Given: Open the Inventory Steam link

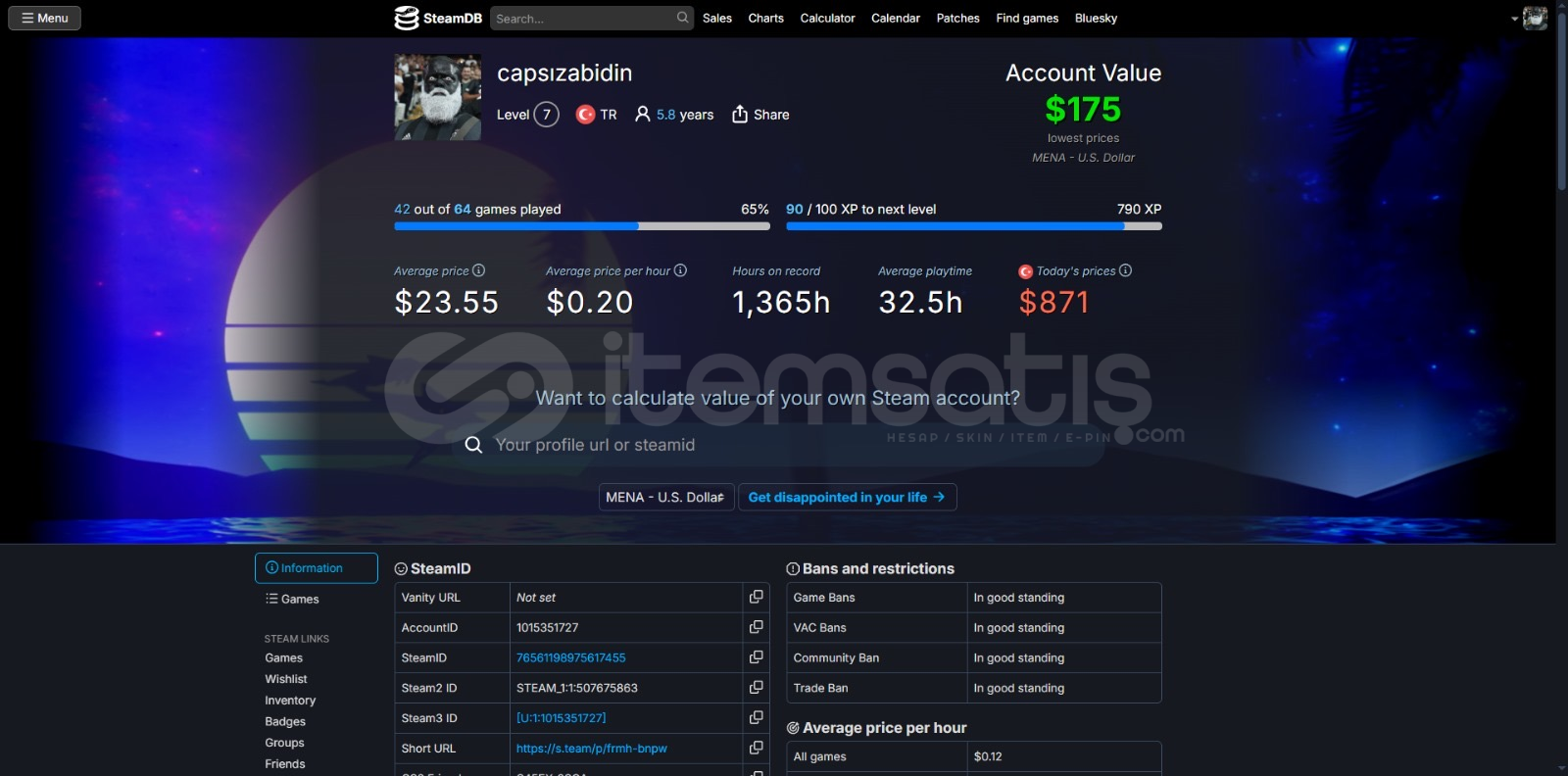Looking at the screenshot, I should point(290,701).
